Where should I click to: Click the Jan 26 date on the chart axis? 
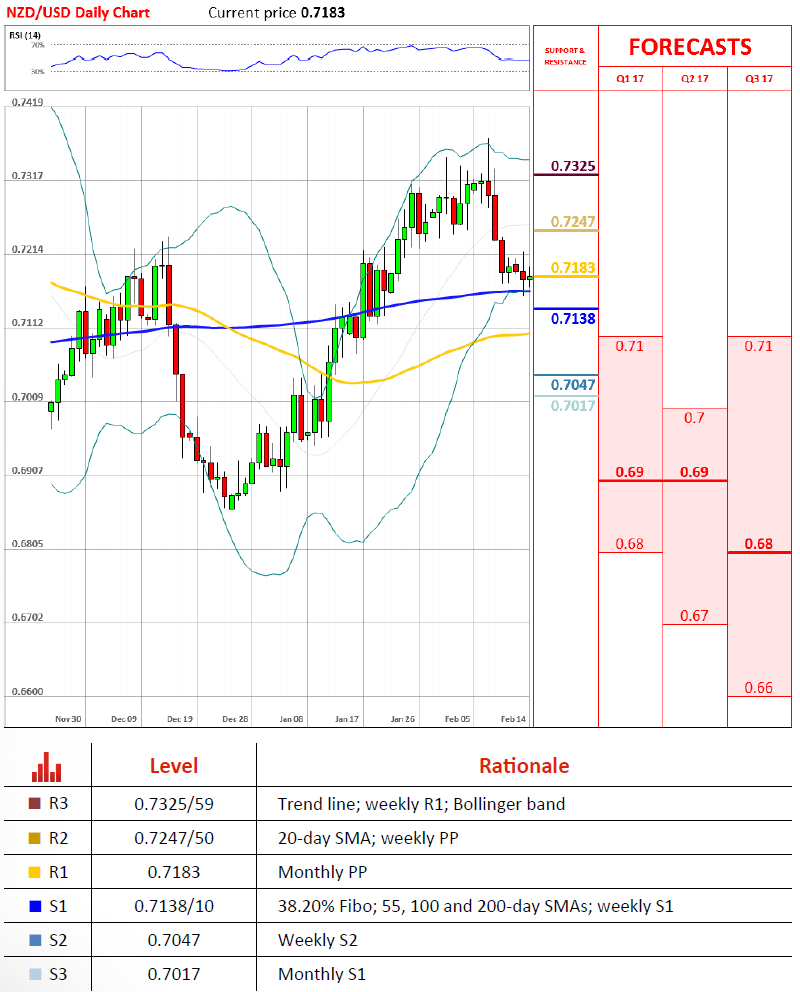coord(402,719)
